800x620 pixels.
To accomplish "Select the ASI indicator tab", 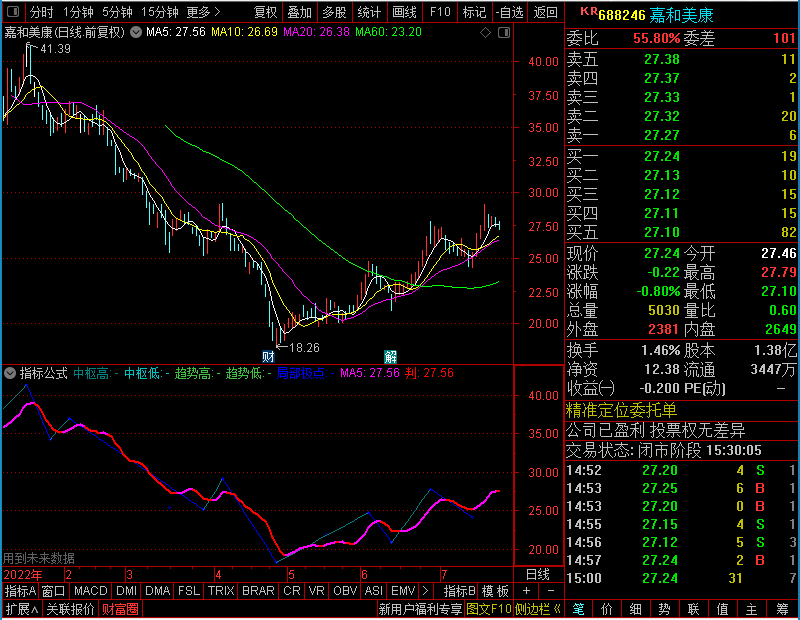I will click(x=373, y=591).
